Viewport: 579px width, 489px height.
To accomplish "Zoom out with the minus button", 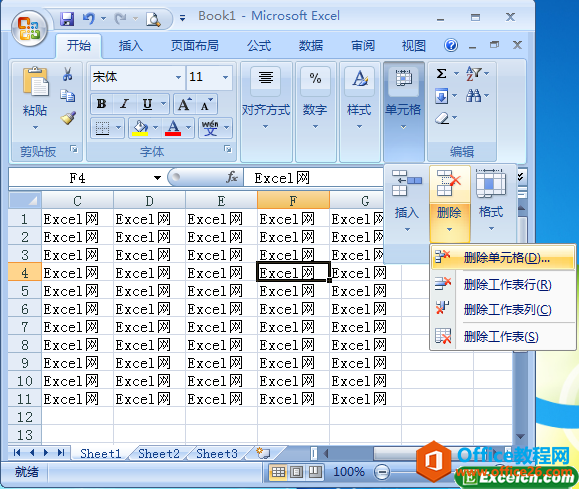I will (382, 472).
